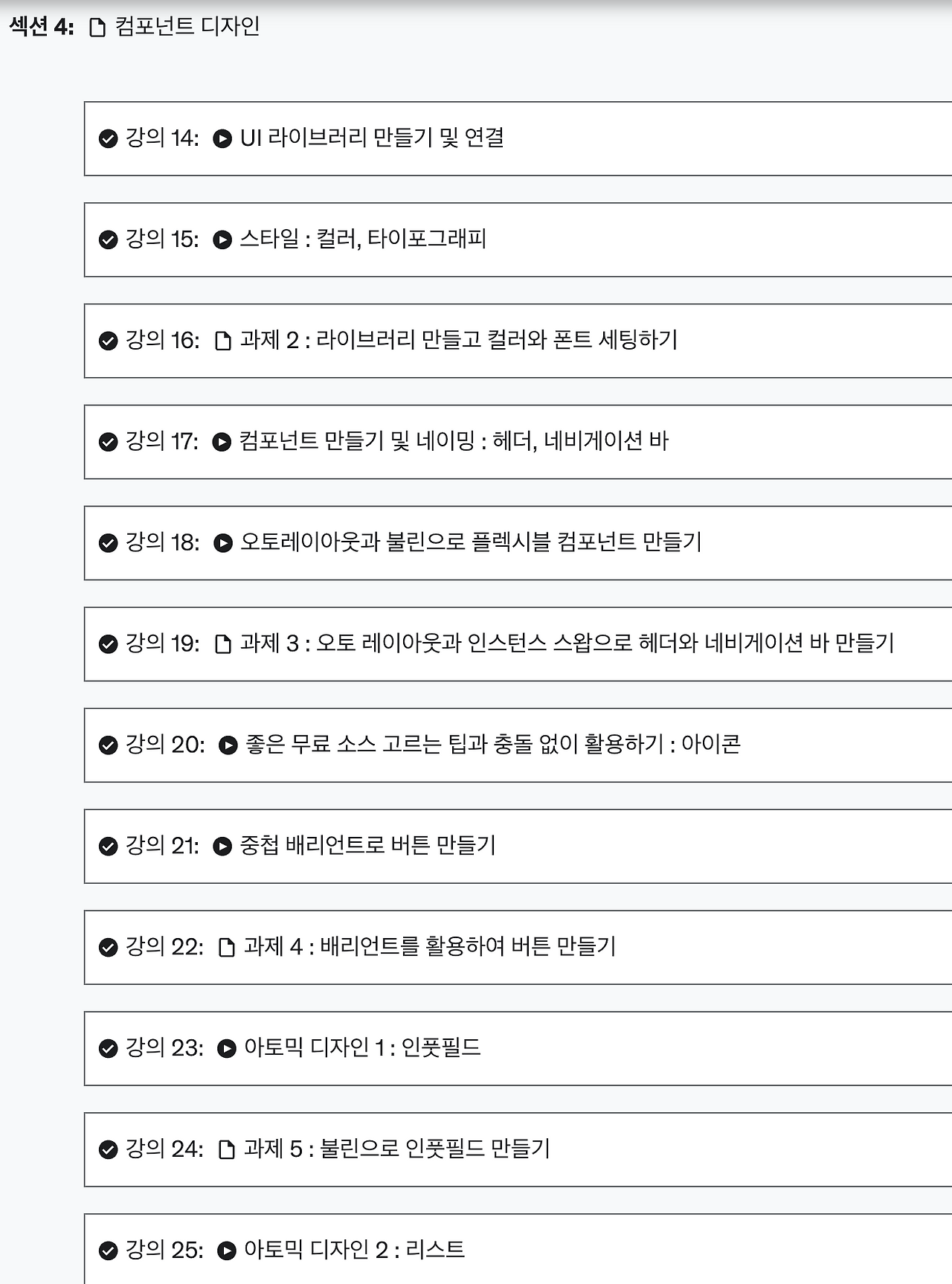Click the 강의 22 row background
This screenshot has width=952, height=1284.
click(744, 947)
